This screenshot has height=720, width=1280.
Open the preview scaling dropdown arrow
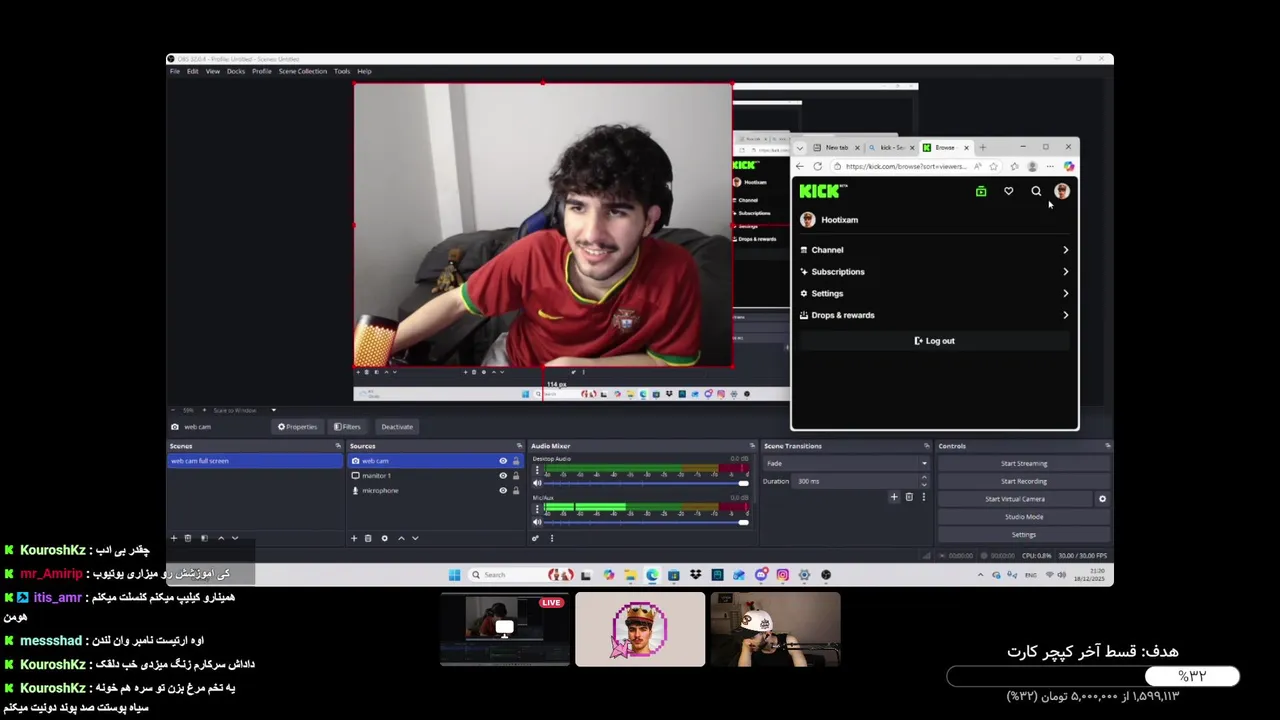[x=273, y=410]
